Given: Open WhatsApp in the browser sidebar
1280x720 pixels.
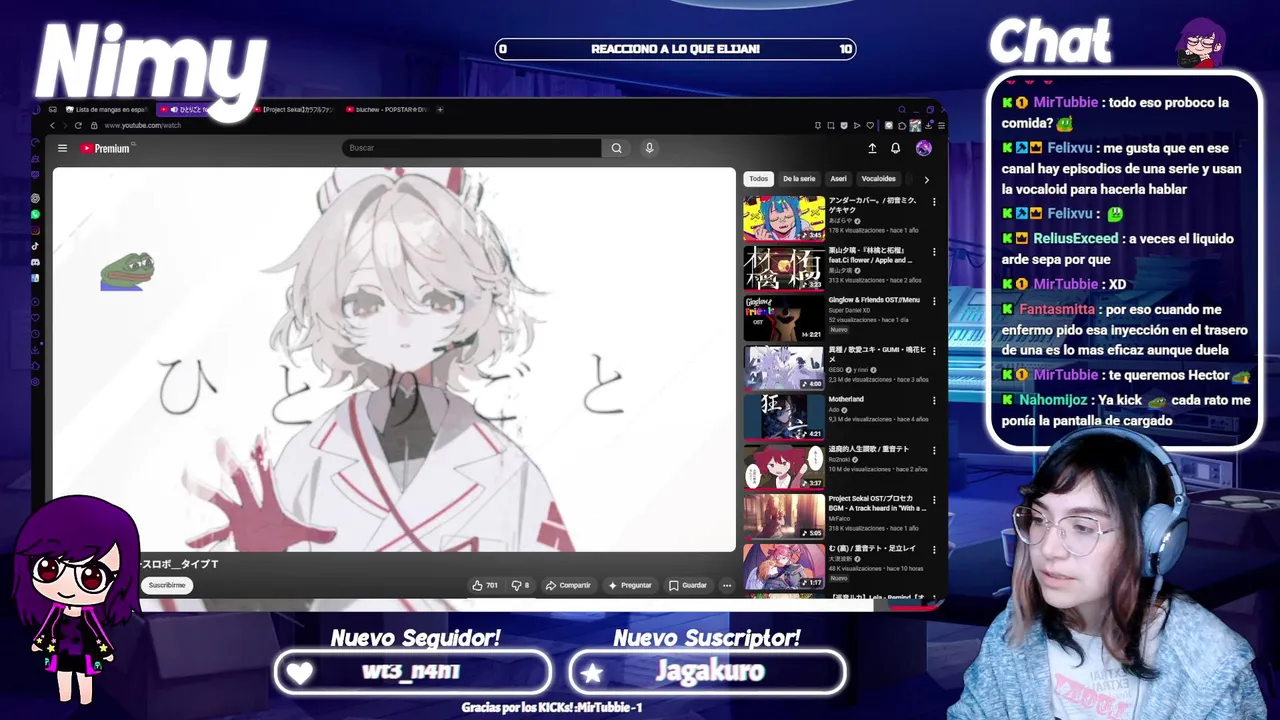Looking at the screenshot, I should (x=35, y=214).
